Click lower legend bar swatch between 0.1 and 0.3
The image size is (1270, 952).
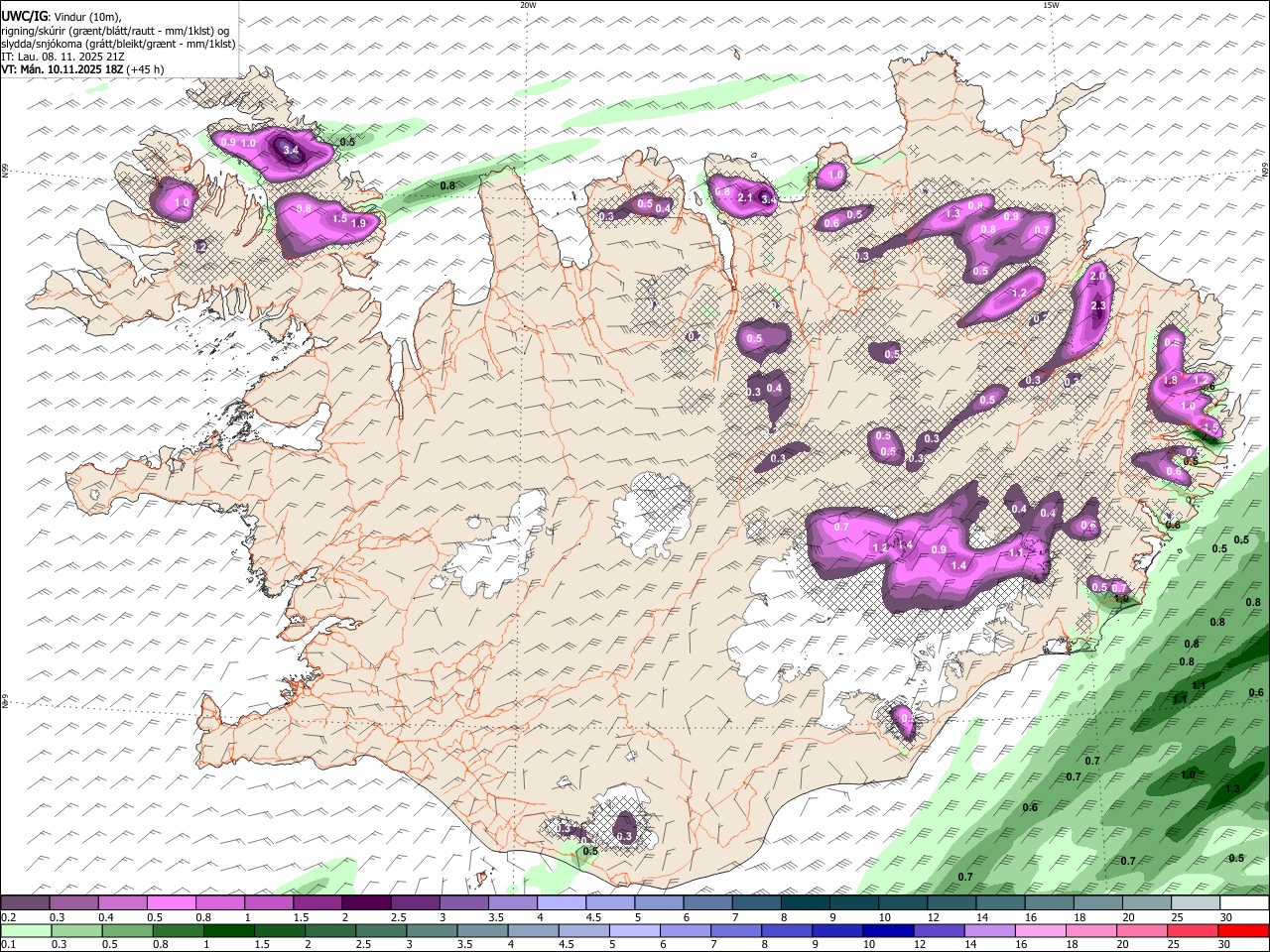pyautogui.click(x=26, y=930)
